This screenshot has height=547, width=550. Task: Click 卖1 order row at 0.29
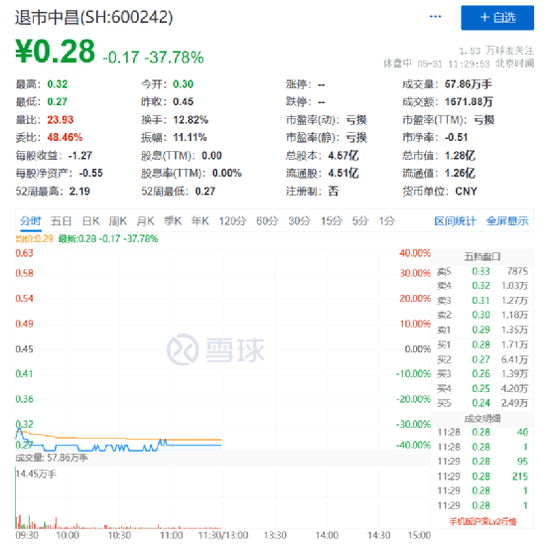482,330
